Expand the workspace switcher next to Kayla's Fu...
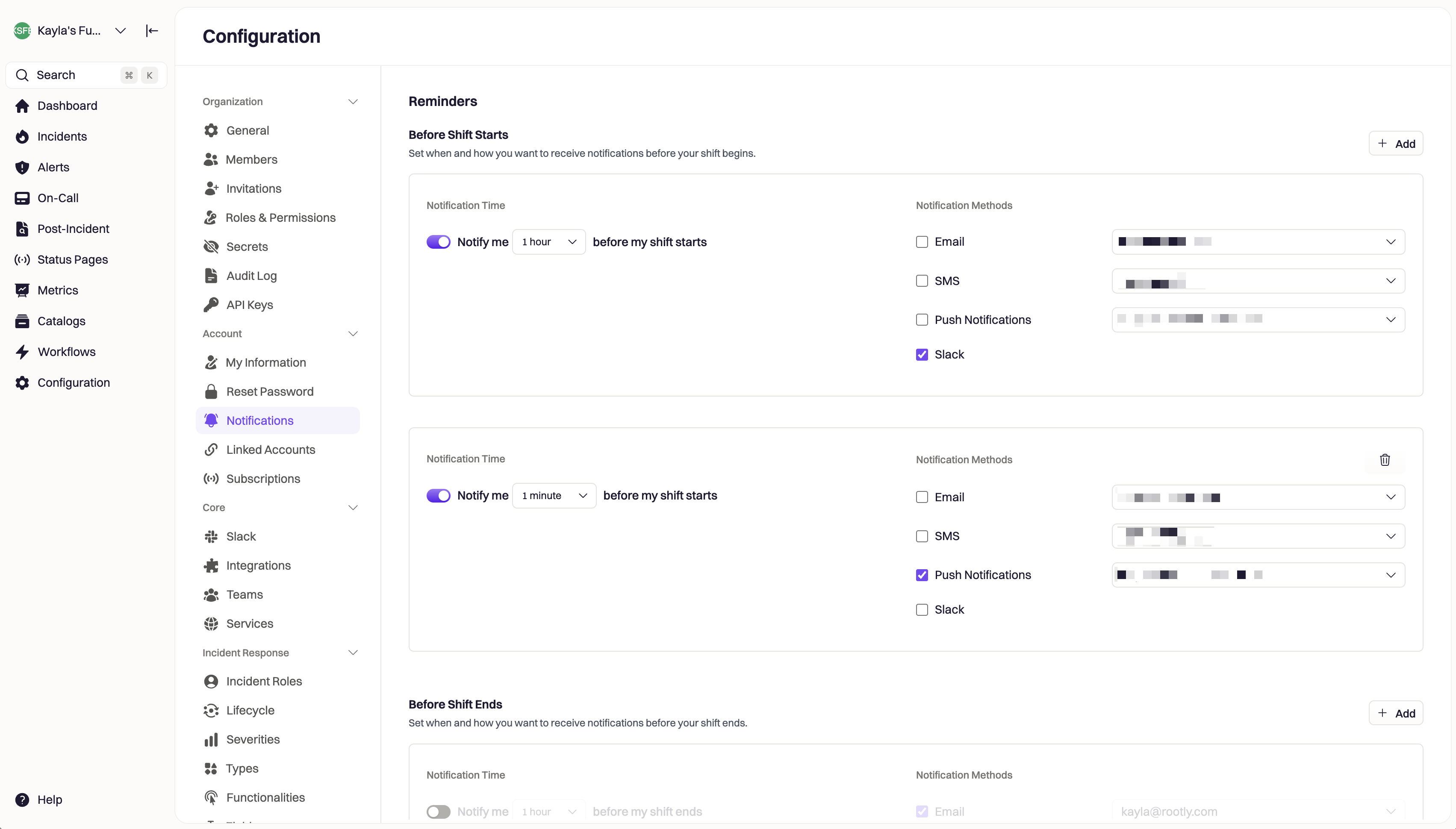This screenshot has height=829, width=1456. tap(120, 31)
